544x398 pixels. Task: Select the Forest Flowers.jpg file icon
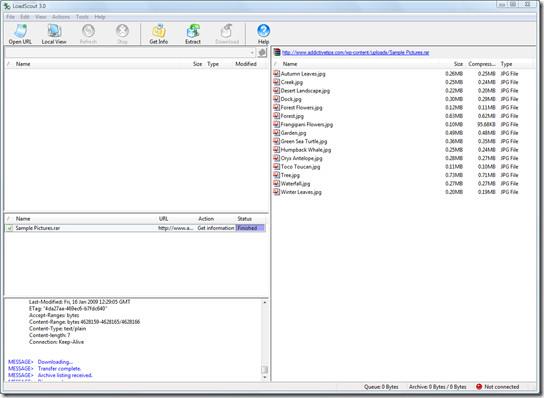tap(277, 107)
